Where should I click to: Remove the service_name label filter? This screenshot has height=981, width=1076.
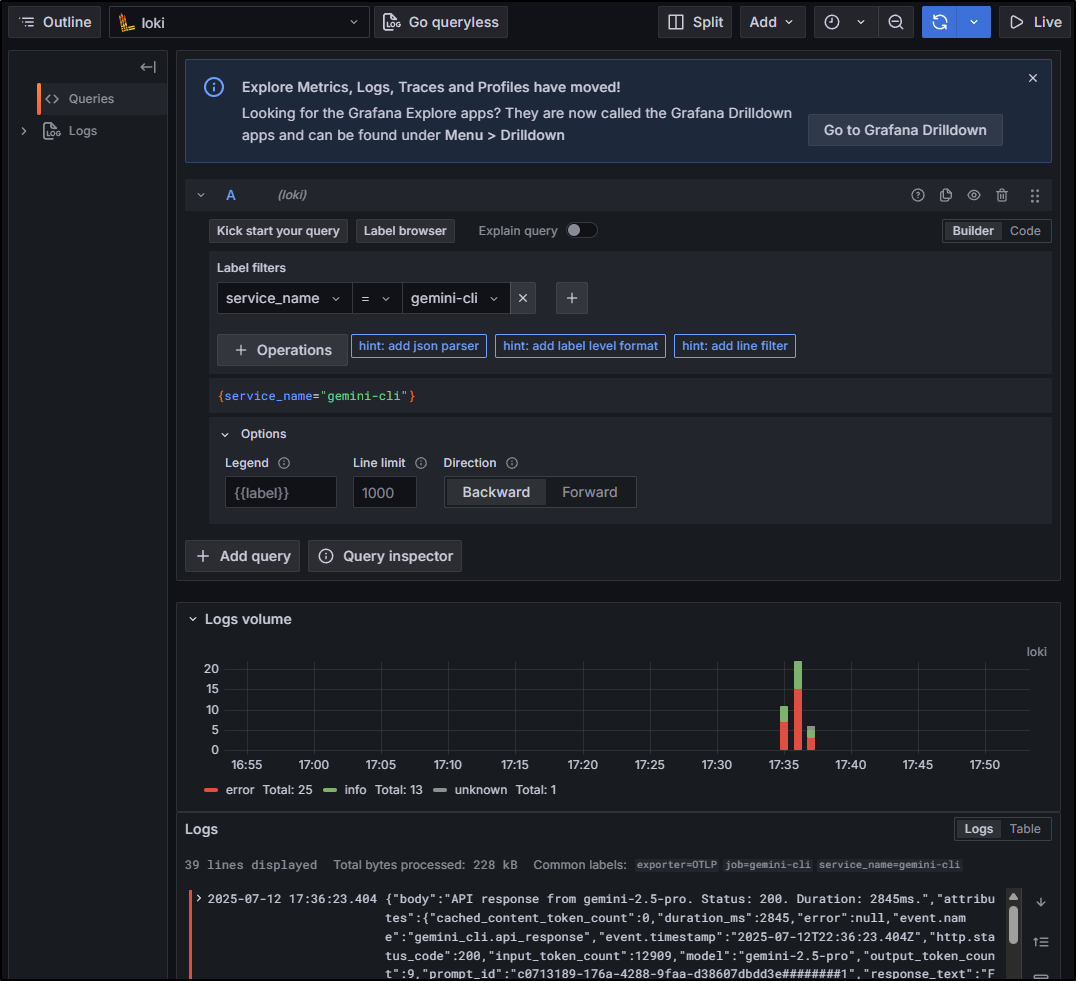pyautogui.click(x=523, y=298)
